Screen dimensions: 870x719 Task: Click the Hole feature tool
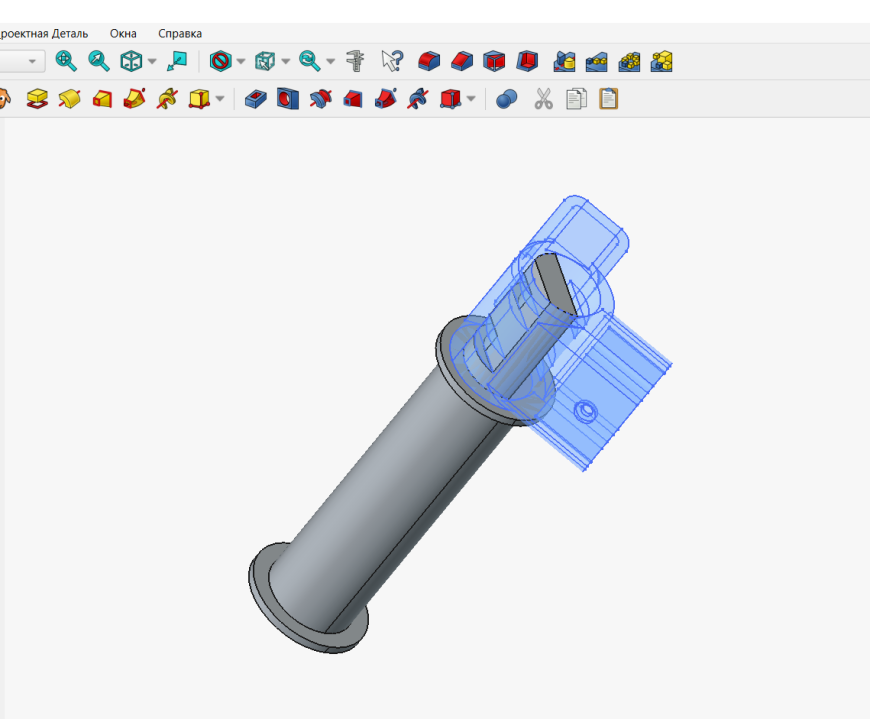(x=288, y=99)
